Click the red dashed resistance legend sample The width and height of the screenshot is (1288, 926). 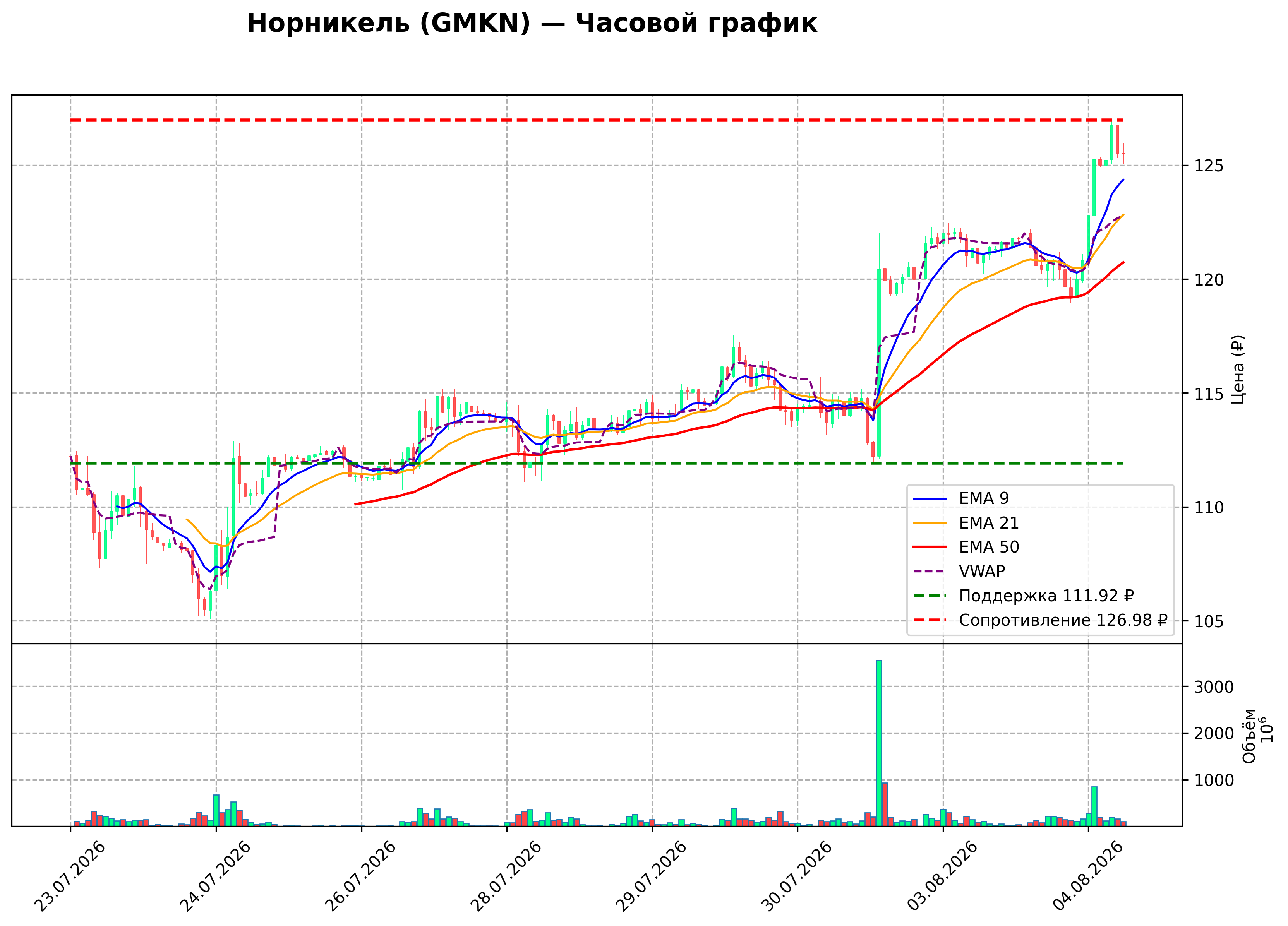click(x=930, y=620)
